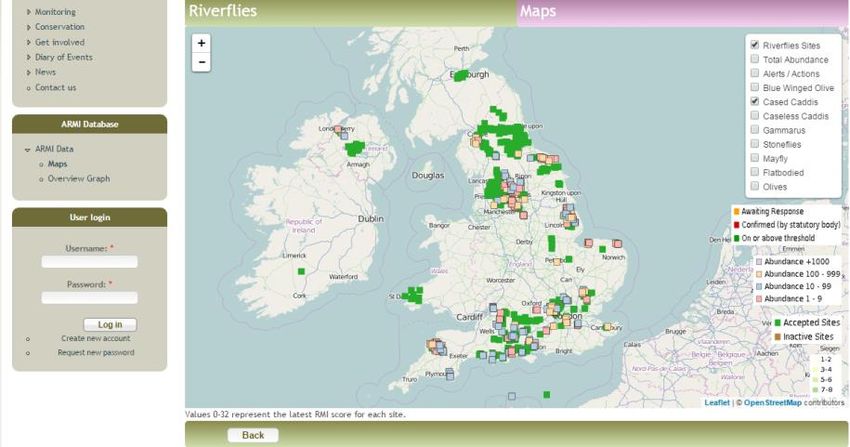Click the Accepted Sites green legend swatch
This screenshot has width=850, height=447.
[x=777, y=323]
